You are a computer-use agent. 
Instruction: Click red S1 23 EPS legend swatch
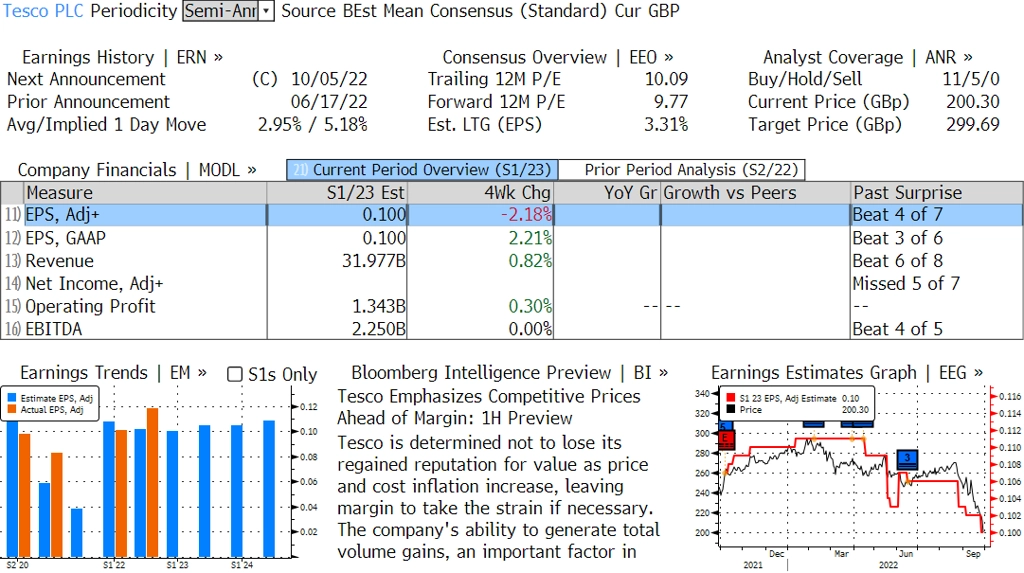tap(729, 398)
